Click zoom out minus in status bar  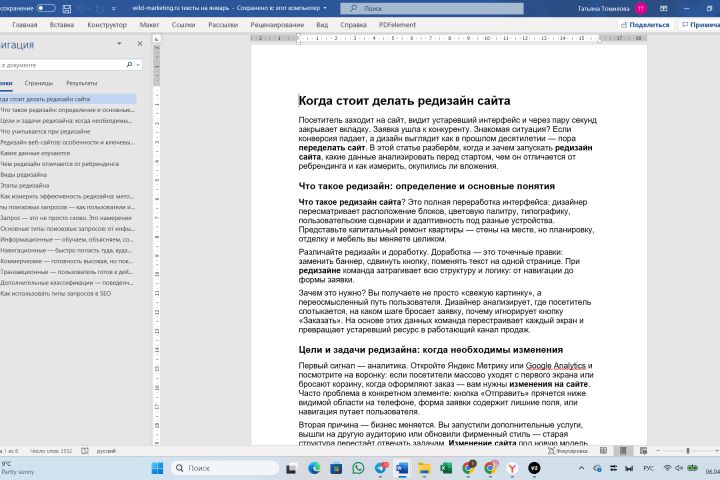pyautogui.click(x=658, y=451)
